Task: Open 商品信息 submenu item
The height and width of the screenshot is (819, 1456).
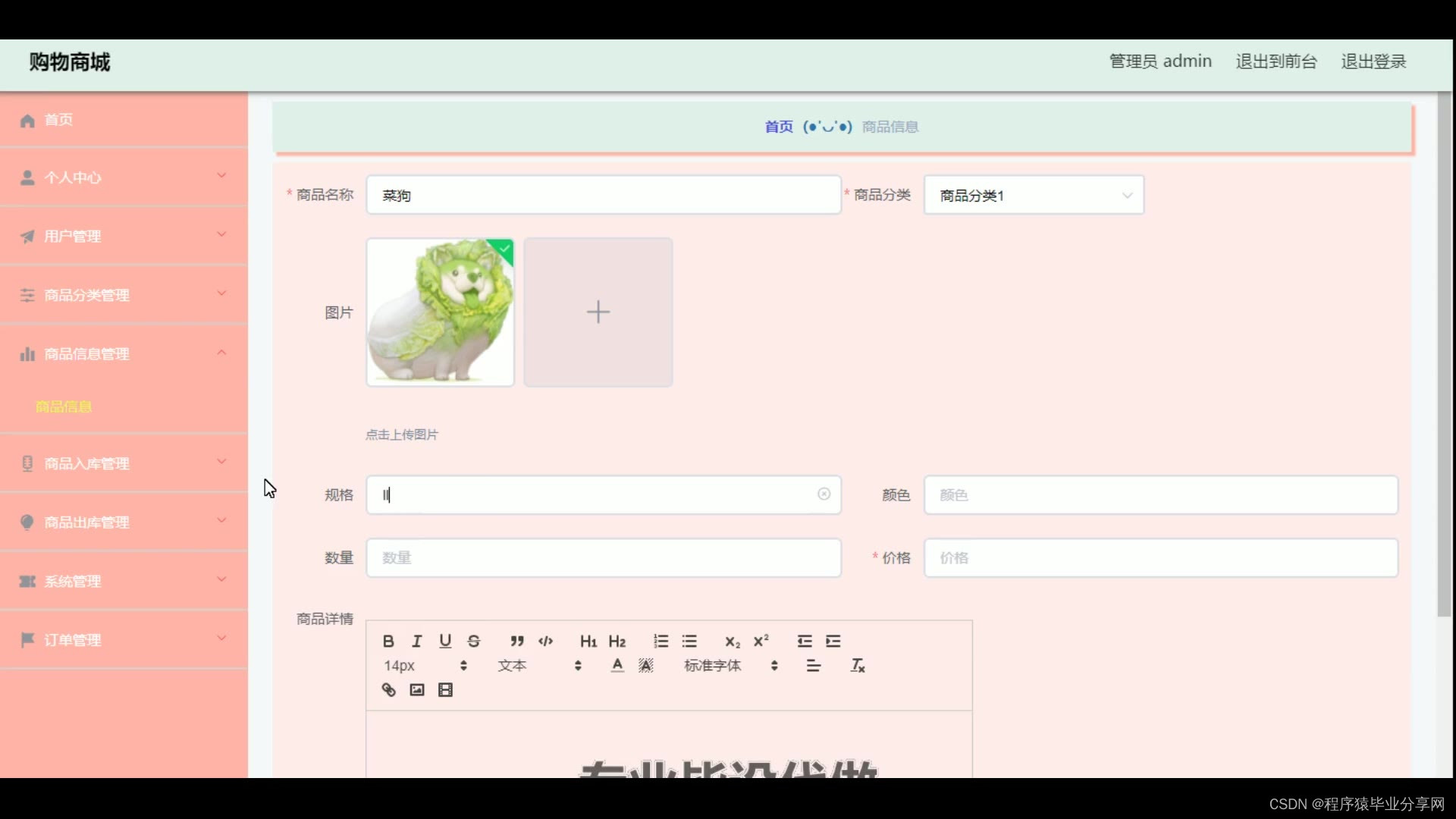Action: [64, 407]
